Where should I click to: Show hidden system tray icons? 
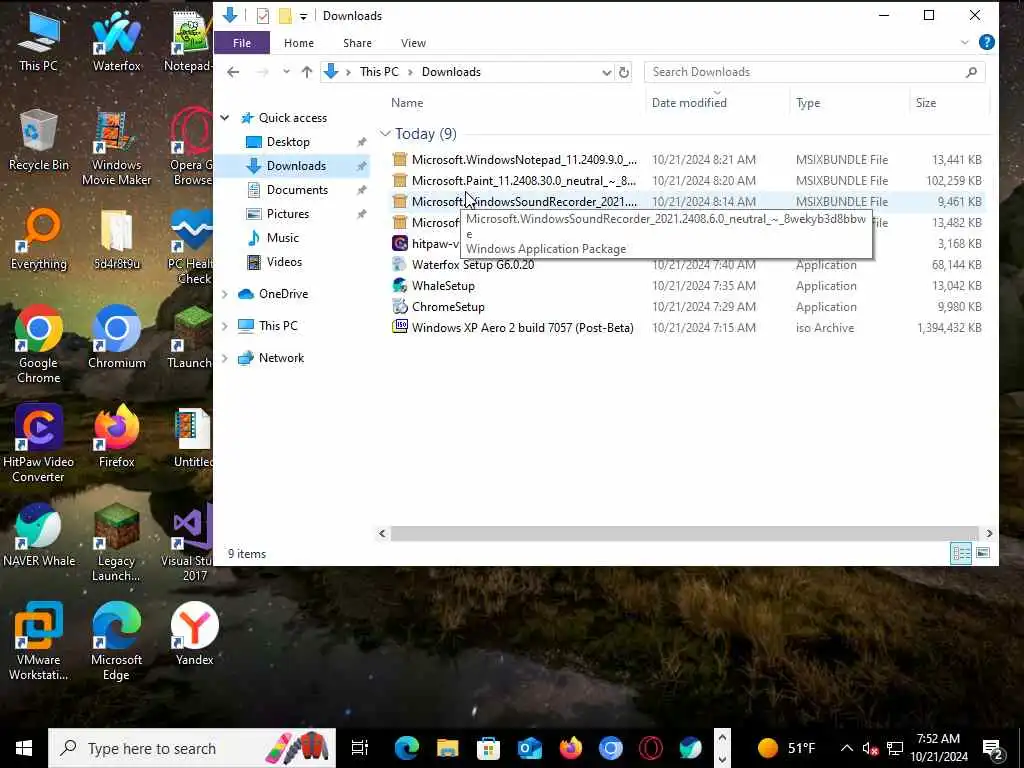(x=846, y=748)
